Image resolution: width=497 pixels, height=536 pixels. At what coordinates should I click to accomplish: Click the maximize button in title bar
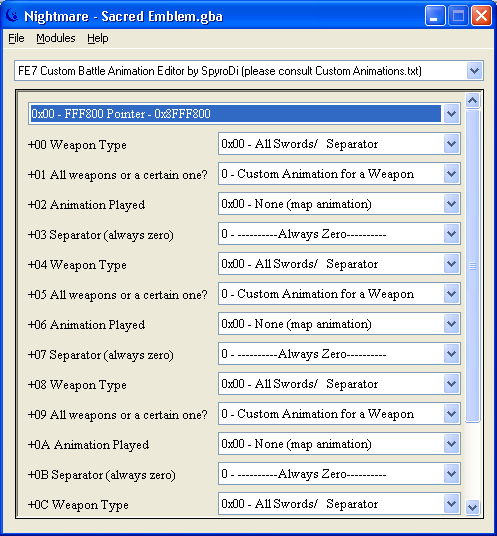[458, 16]
